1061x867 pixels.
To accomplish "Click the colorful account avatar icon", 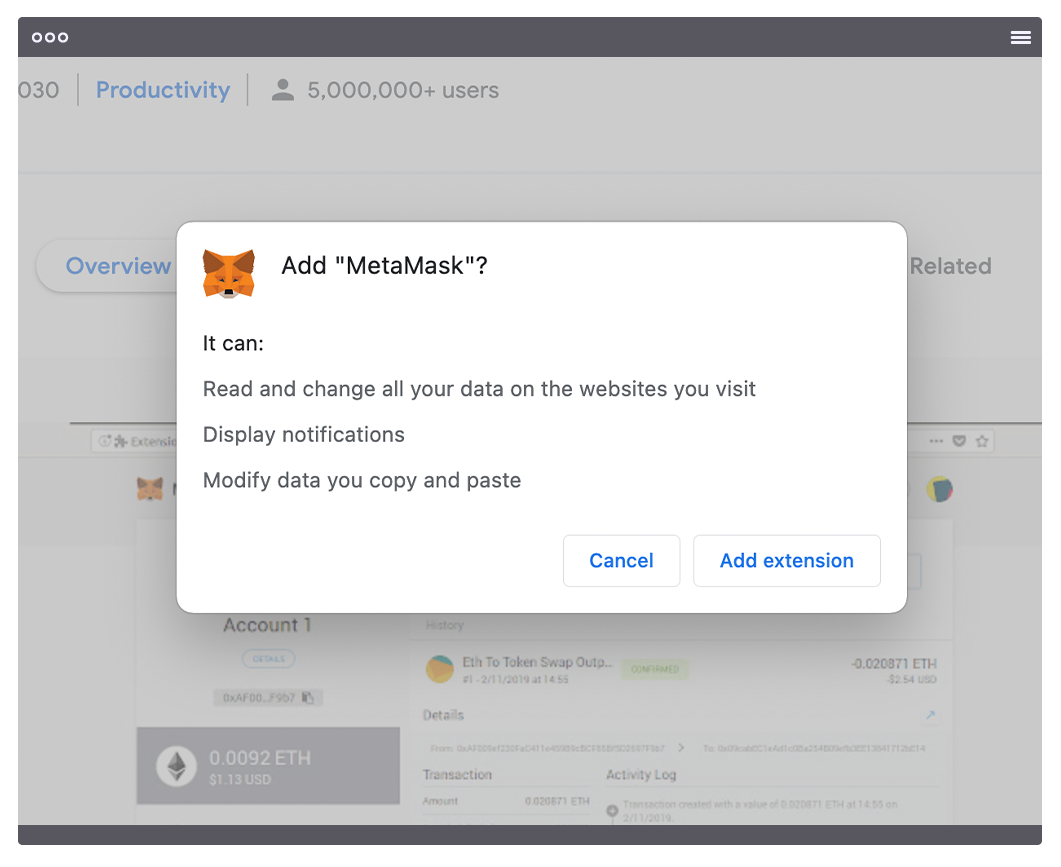I will 939,489.
